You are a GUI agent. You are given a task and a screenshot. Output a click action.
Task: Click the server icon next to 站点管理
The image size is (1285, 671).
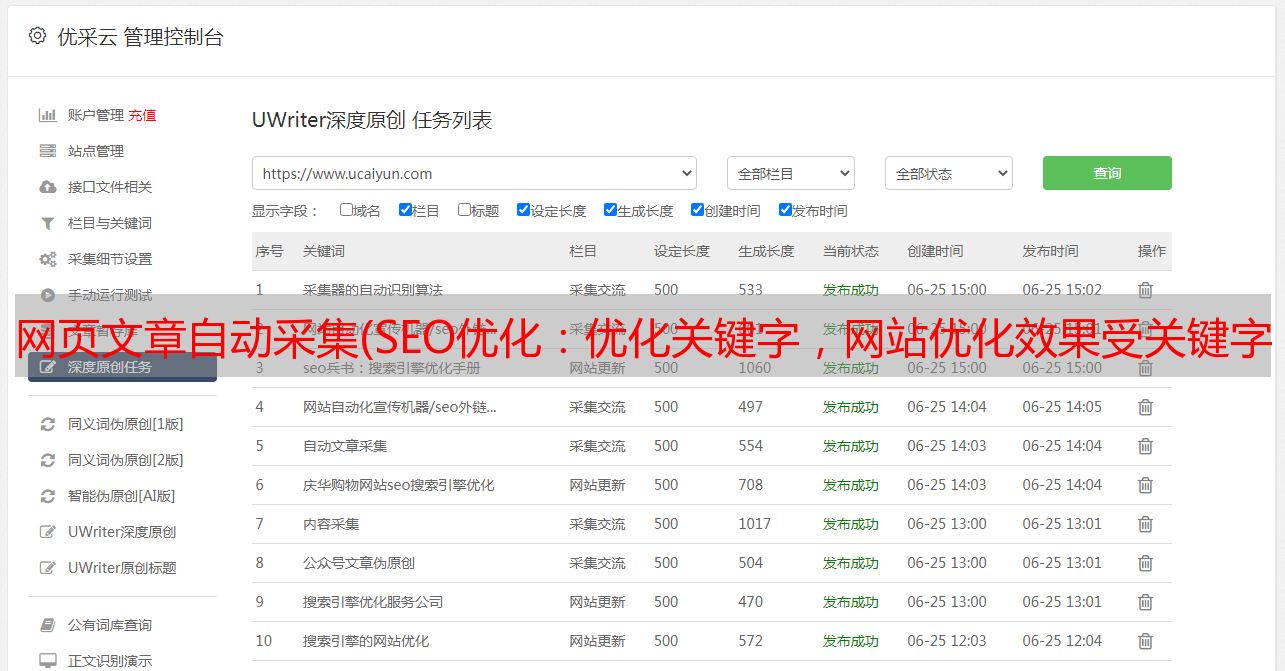(47, 151)
